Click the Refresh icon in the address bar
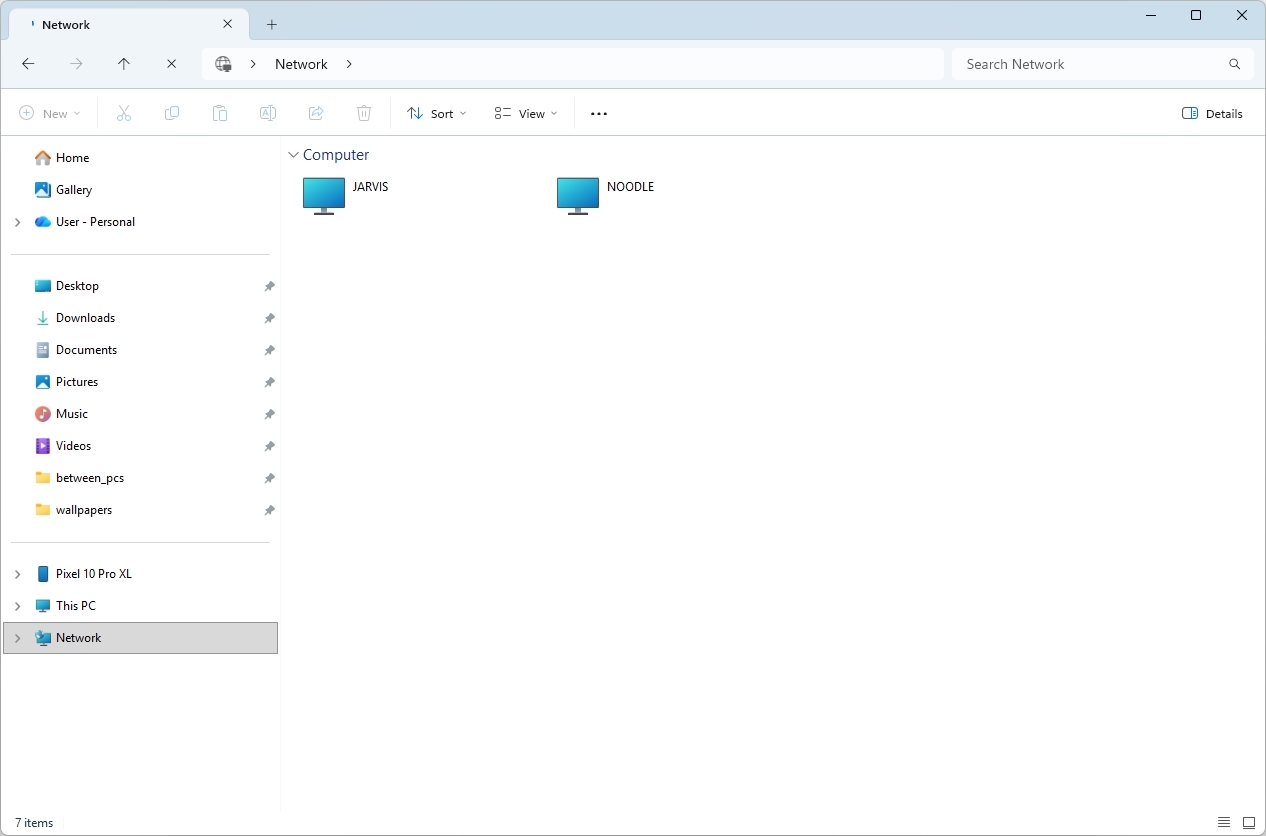This screenshot has height=836, width=1266. coord(171,63)
